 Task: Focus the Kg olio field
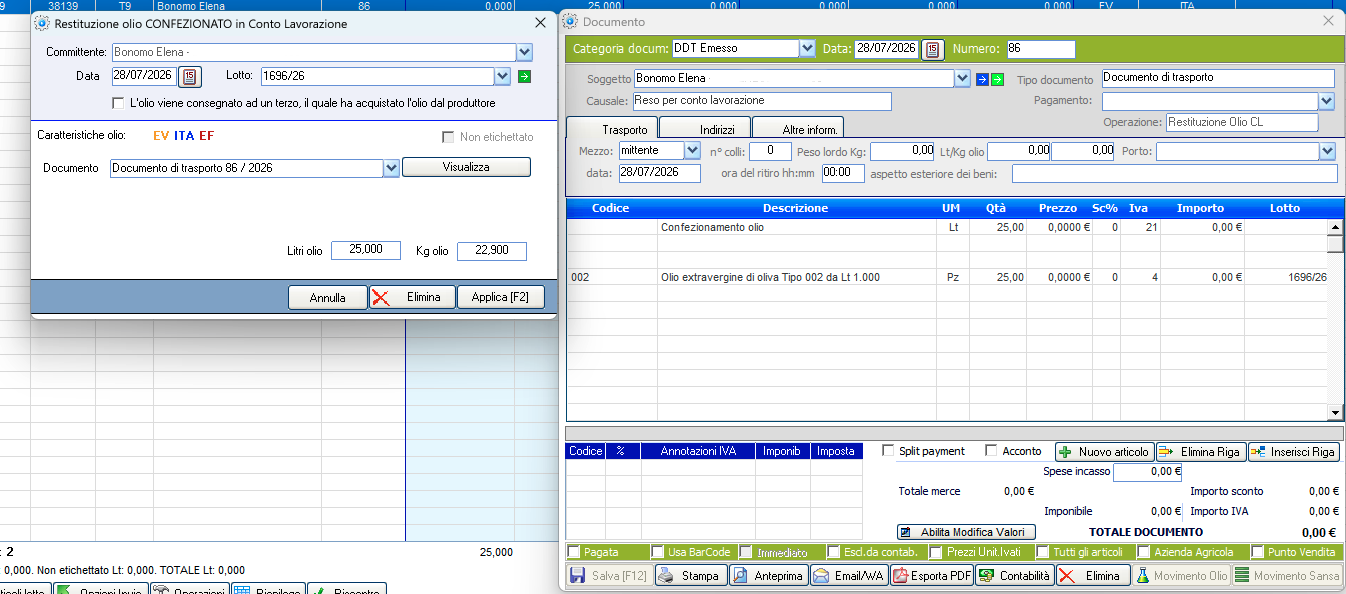coord(492,251)
